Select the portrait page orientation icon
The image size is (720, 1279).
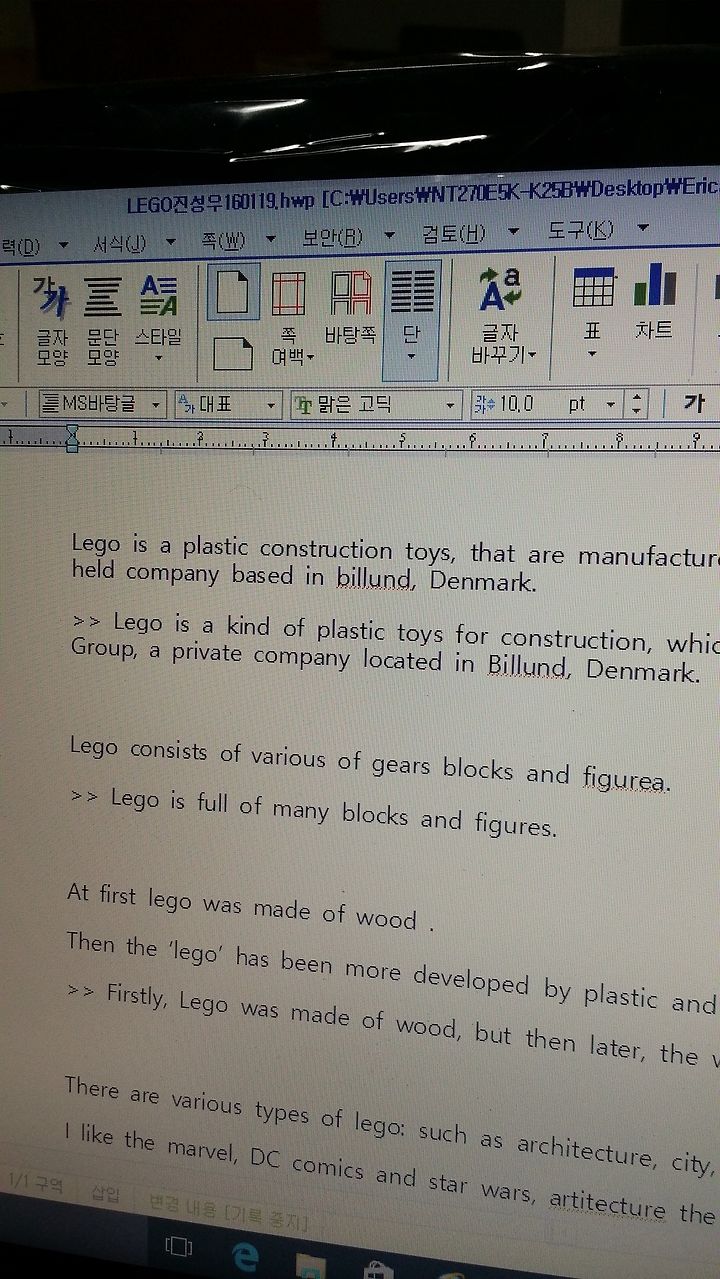[233, 291]
